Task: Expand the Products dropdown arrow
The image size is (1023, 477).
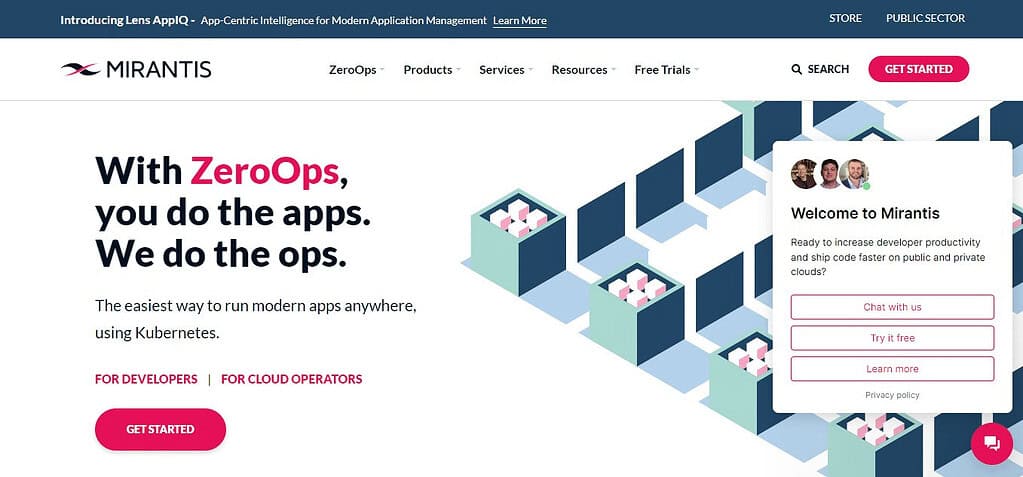Action: (459, 70)
